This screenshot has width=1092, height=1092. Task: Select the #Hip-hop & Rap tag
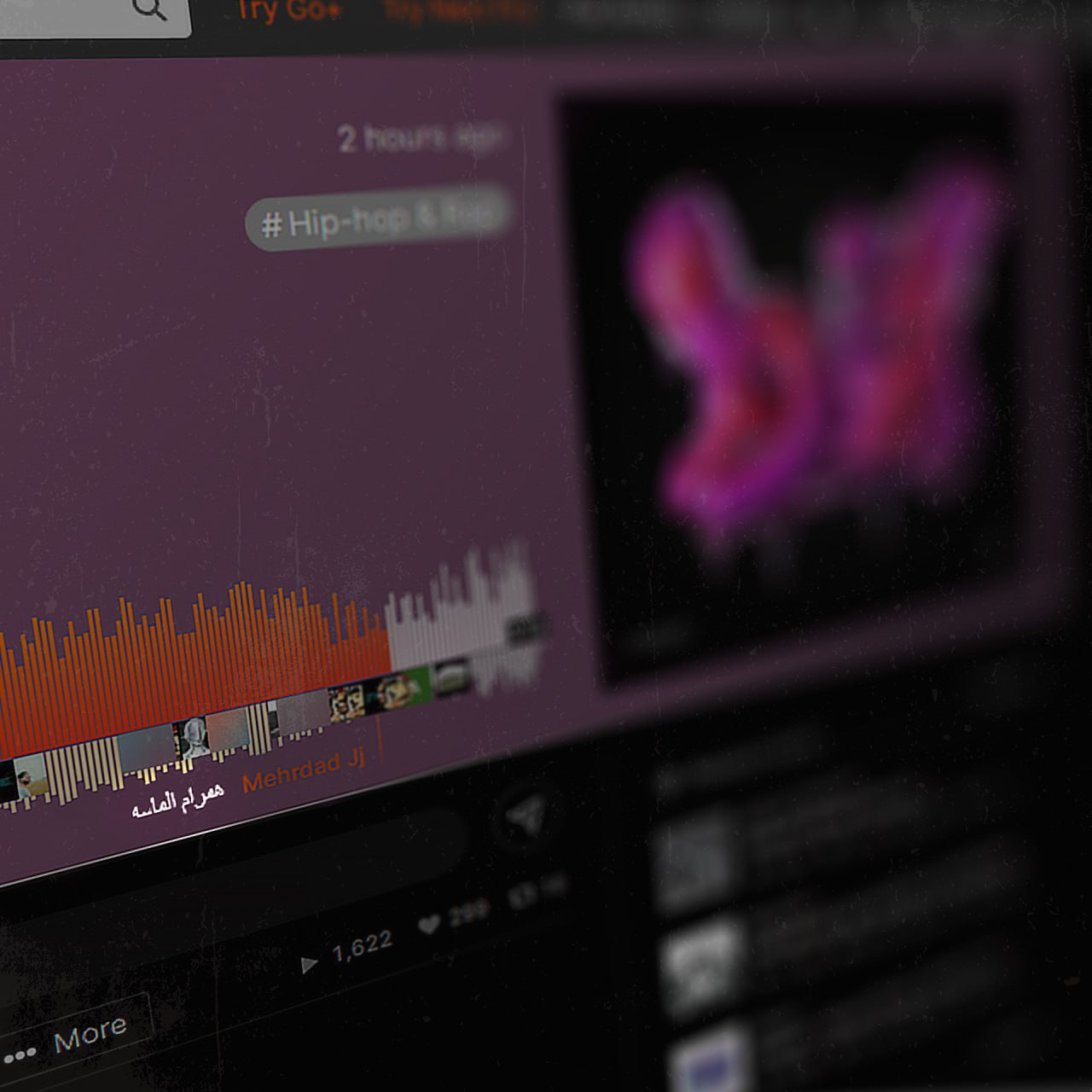click(380, 217)
